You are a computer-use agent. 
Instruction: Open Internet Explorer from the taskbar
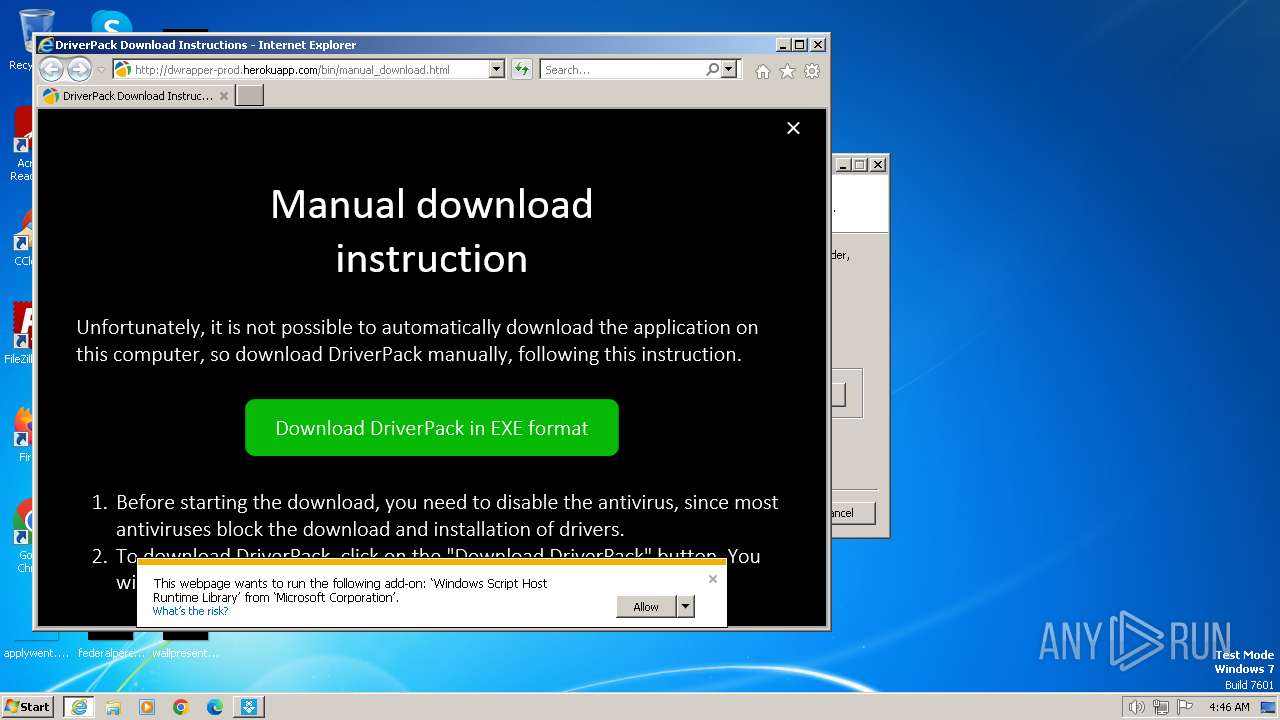tap(79, 707)
